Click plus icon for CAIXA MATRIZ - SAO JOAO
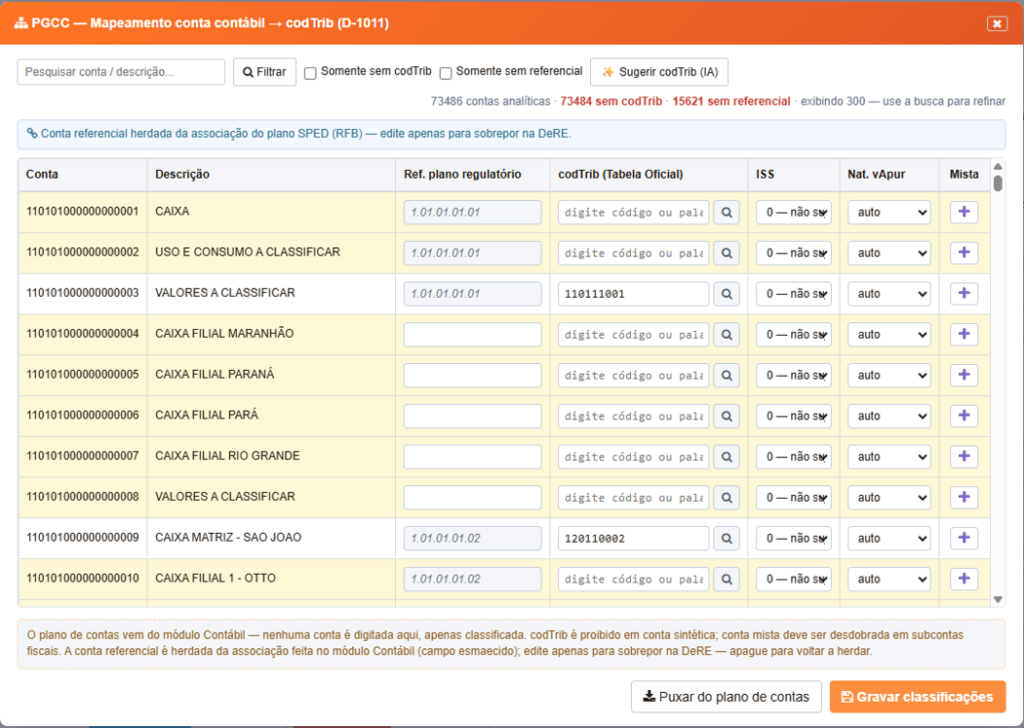Image resolution: width=1024 pixels, height=728 pixels. click(x=964, y=539)
